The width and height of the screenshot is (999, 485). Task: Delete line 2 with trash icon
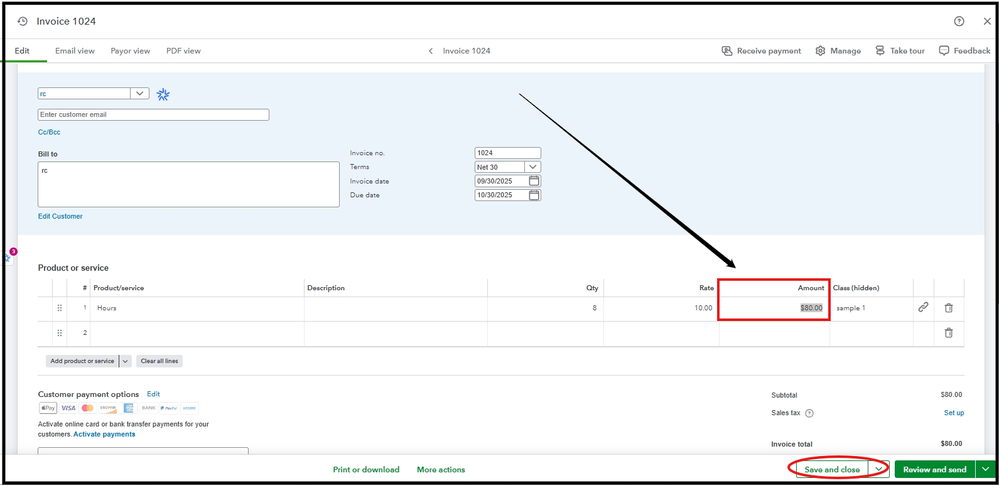coord(948,333)
